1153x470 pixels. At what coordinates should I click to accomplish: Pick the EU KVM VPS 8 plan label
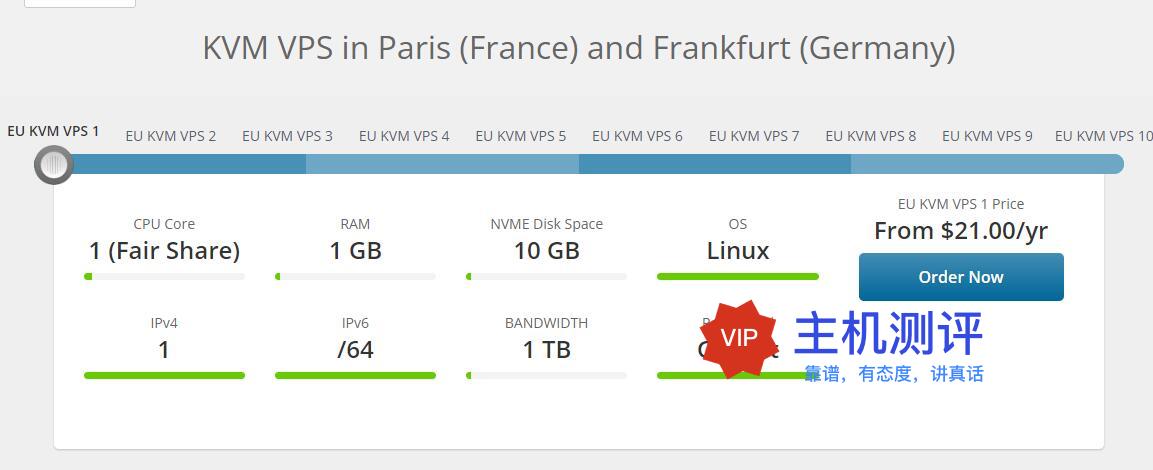(871, 136)
